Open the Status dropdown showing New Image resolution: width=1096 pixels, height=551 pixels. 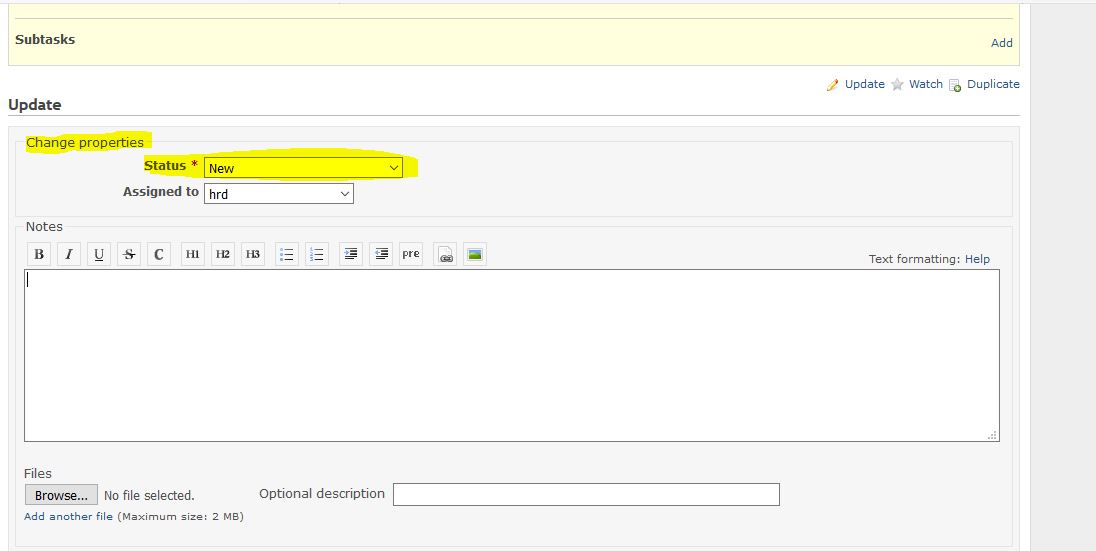[x=303, y=168]
